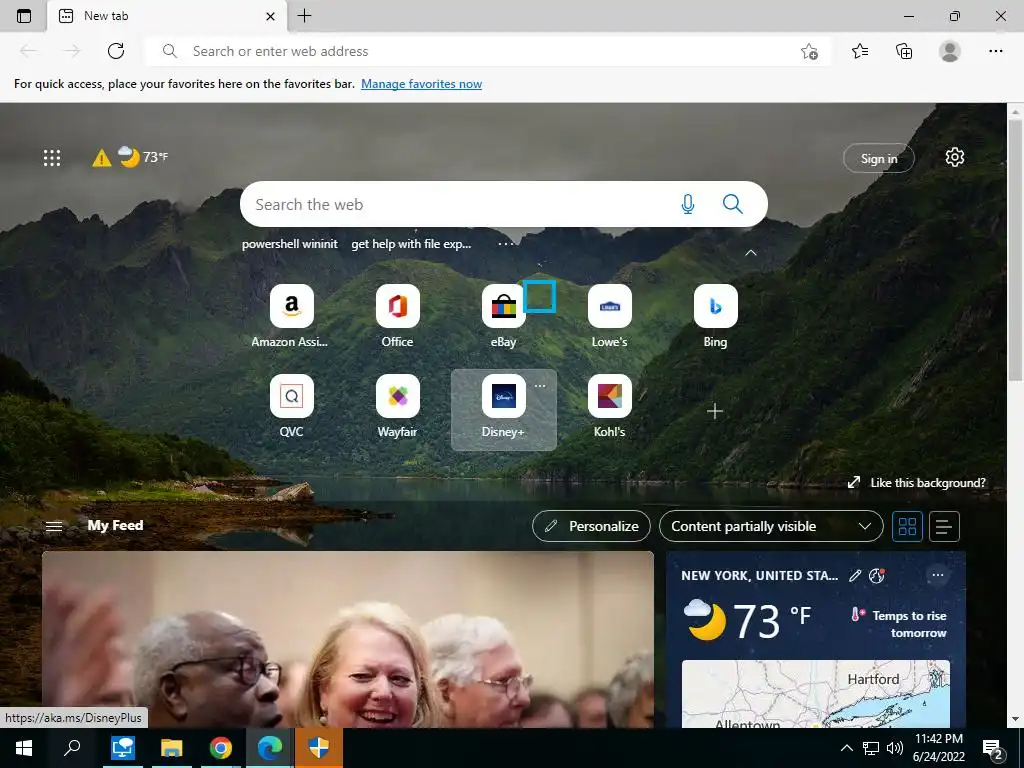Open more options for Disney+ tile

[x=540, y=386]
